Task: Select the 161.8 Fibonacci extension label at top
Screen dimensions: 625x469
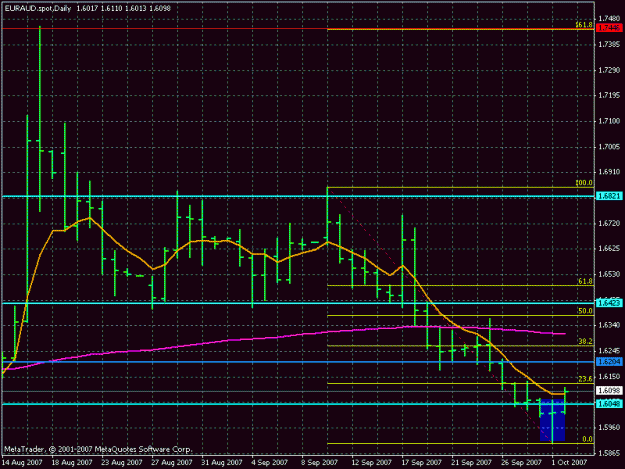Action: pyautogui.click(x=584, y=25)
